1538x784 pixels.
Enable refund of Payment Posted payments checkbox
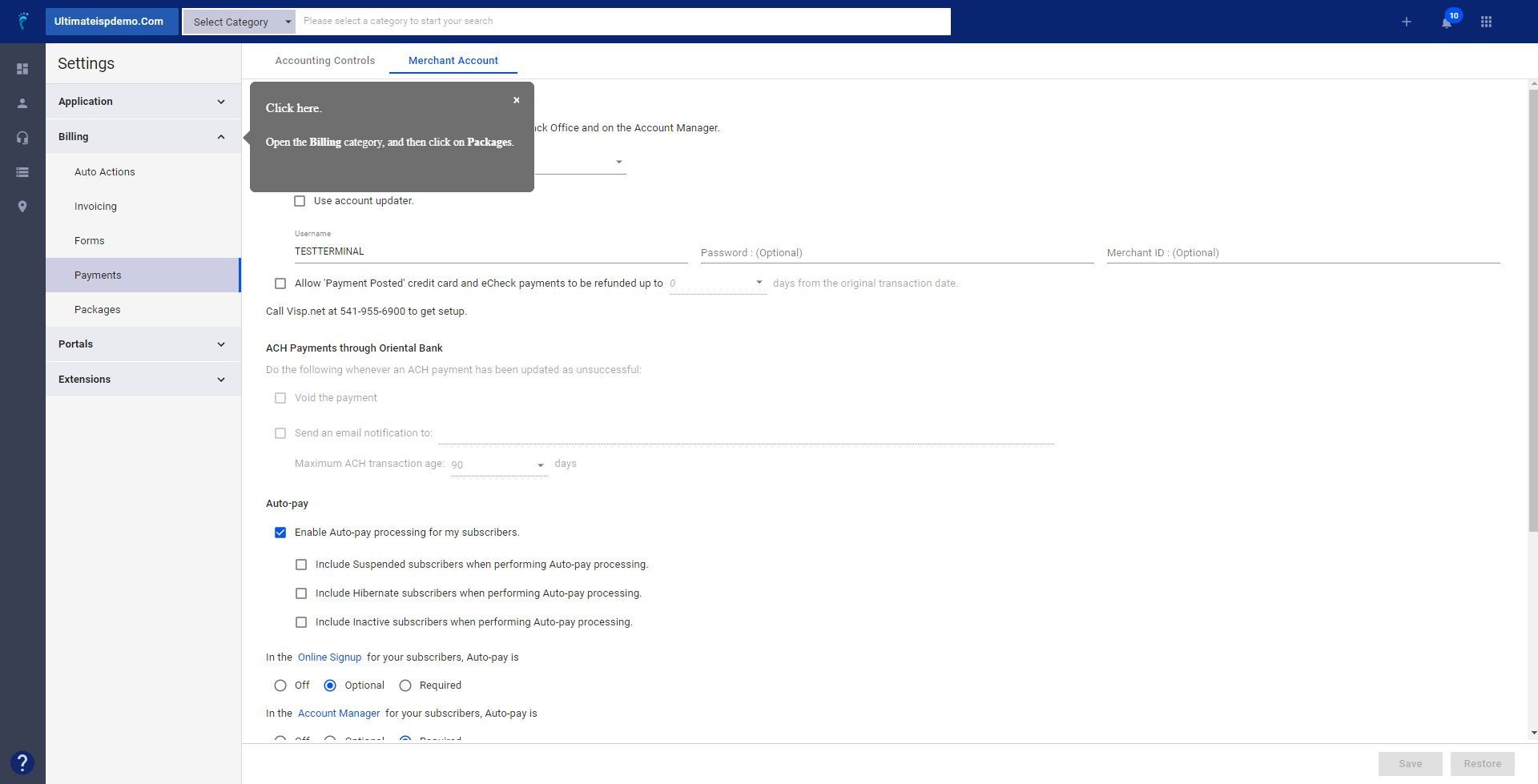pyautogui.click(x=280, y=283)
